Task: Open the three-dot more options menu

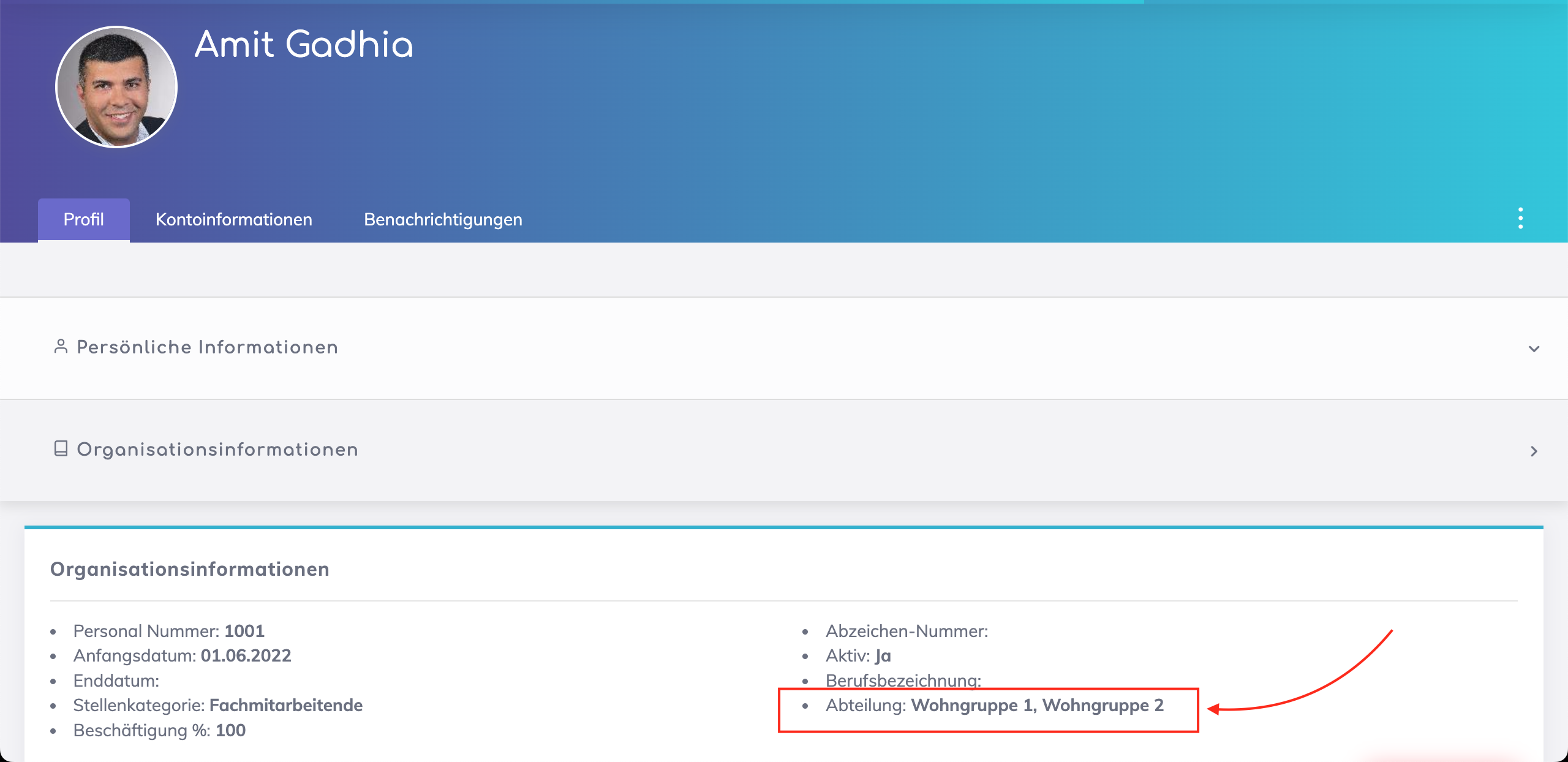Action: [1520, 219]
